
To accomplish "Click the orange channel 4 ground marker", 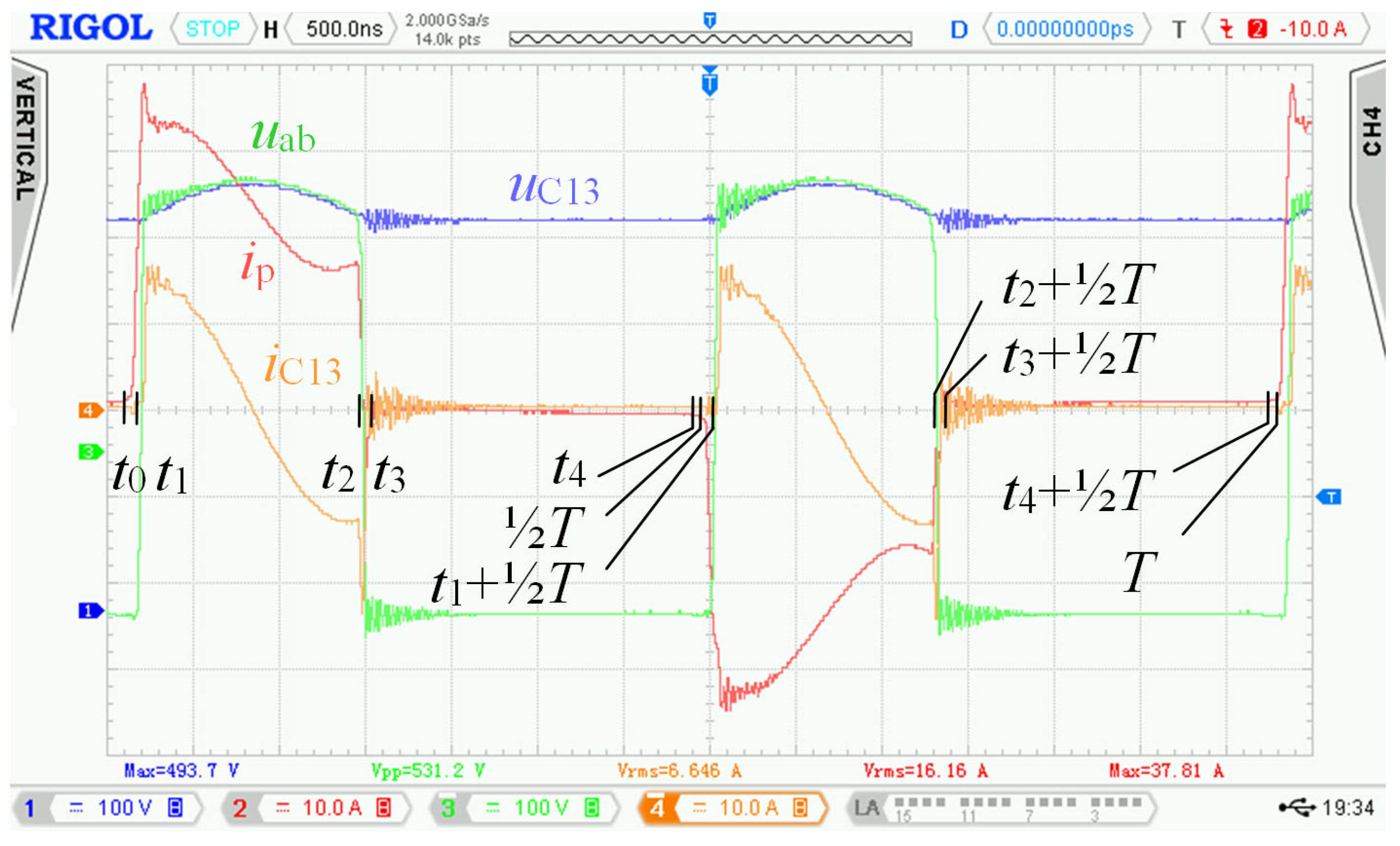I will (x=90, y=411).
